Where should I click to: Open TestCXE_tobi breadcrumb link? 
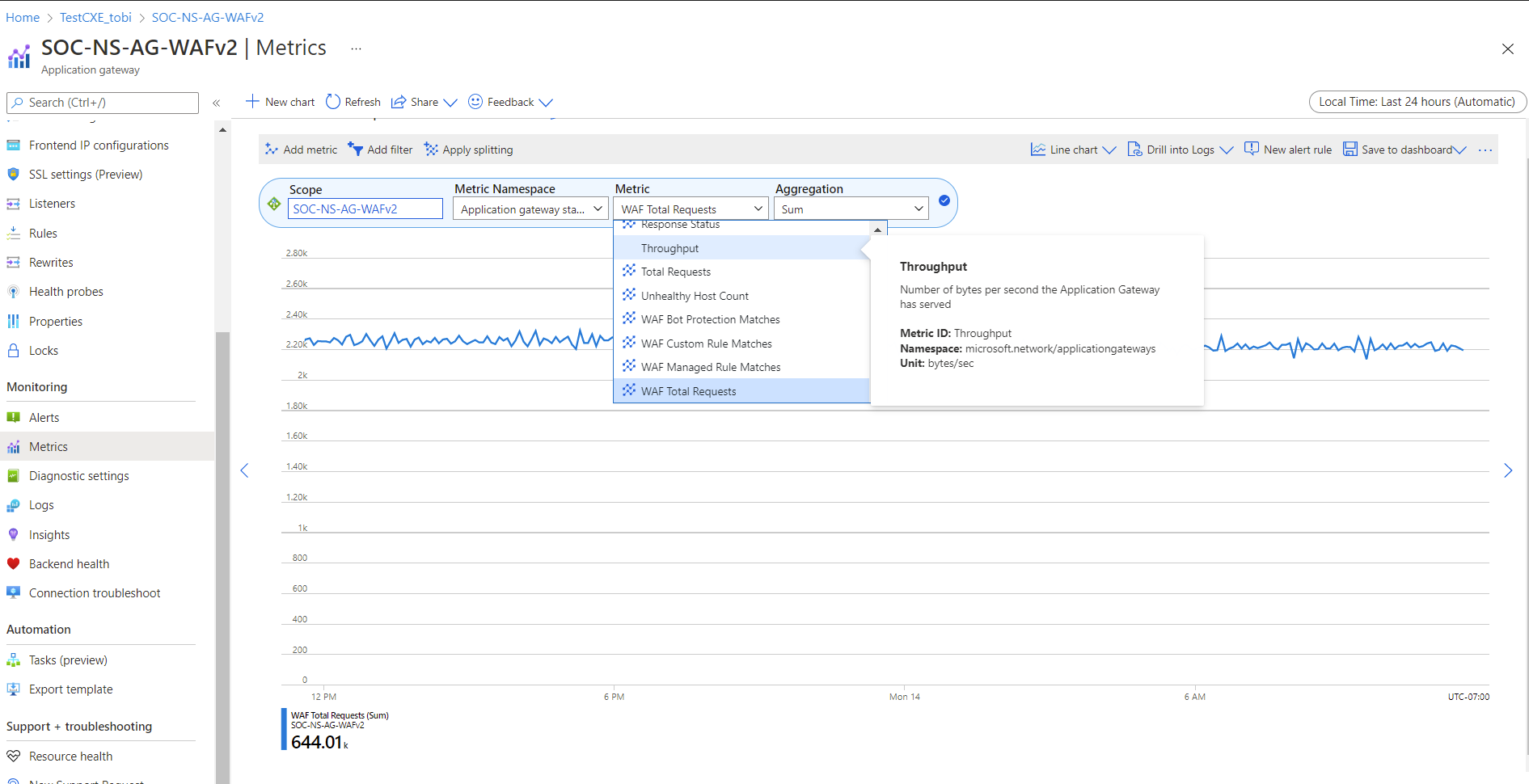pyautogui.click(x=95, y=17)
